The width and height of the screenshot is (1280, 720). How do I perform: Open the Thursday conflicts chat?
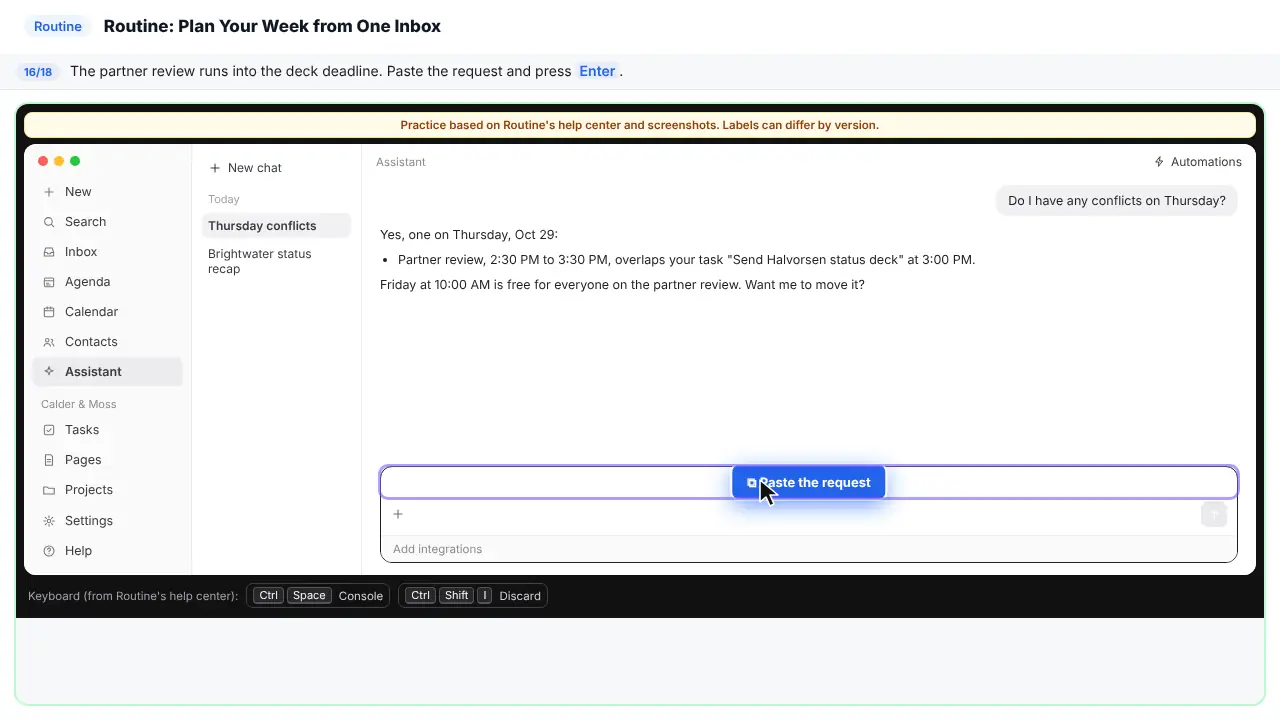[x=276, y=226]
